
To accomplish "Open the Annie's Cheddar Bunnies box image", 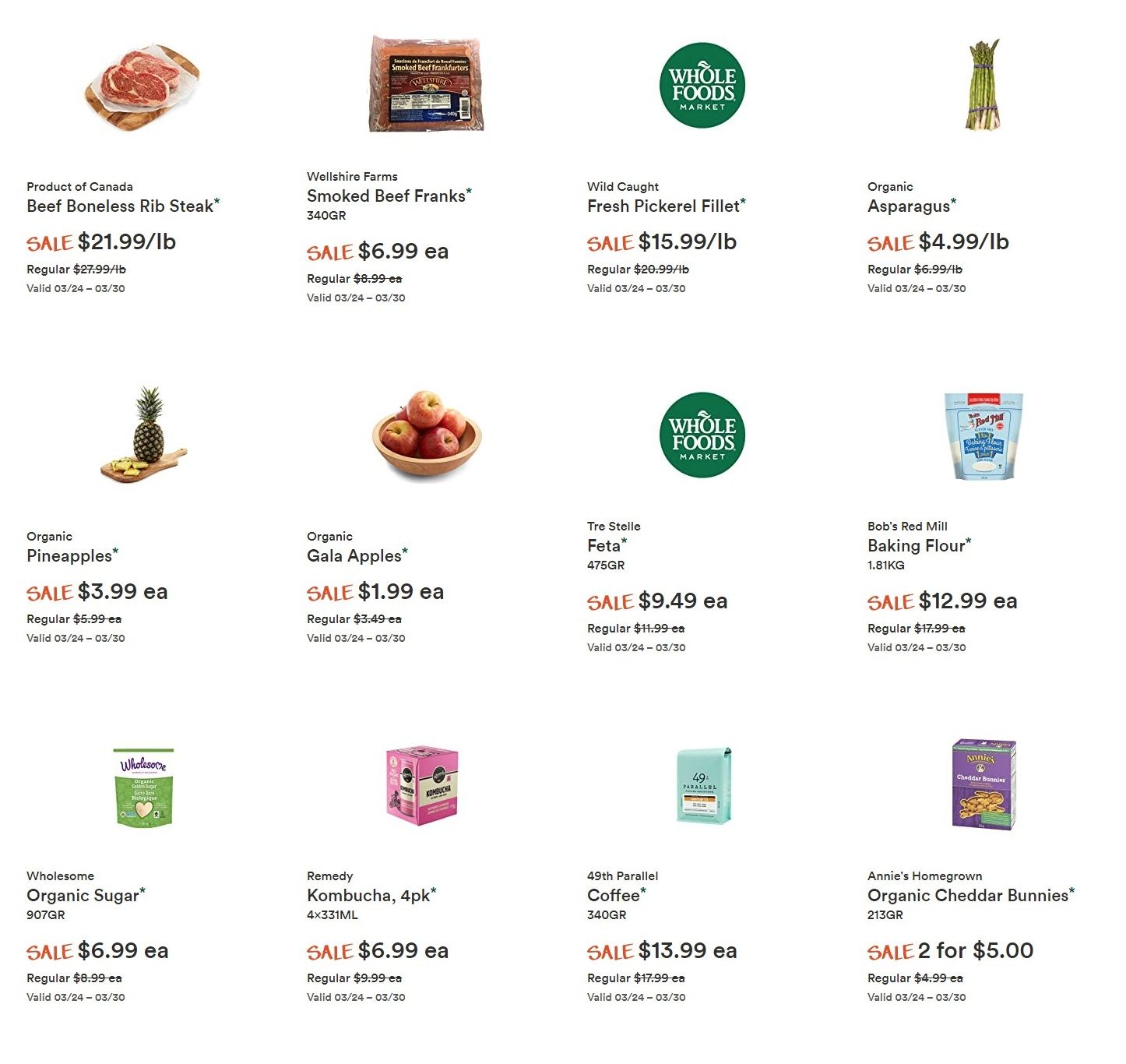I will pyautogui.click(x=984, y=785).
